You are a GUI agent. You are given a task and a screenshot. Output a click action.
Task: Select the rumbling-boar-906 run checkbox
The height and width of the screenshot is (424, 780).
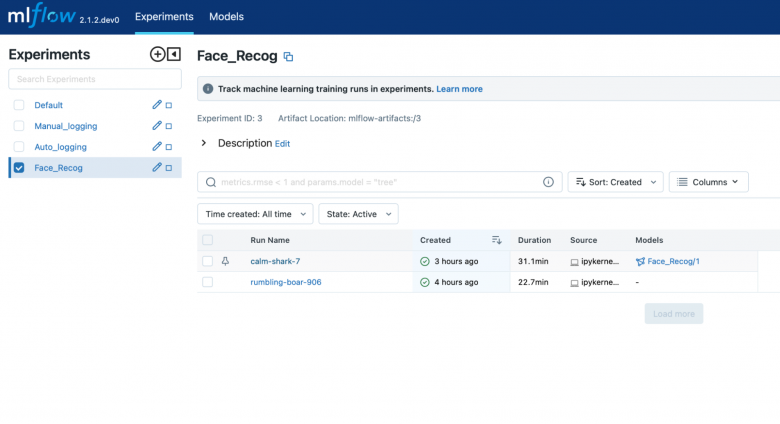pyautogui.click(x=207, y=282)
